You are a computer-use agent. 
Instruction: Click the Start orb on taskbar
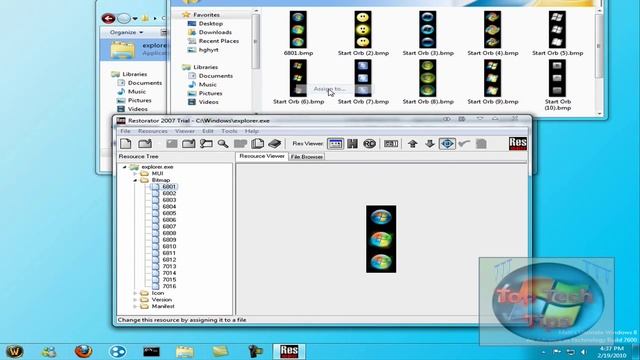tap(15, 351)
